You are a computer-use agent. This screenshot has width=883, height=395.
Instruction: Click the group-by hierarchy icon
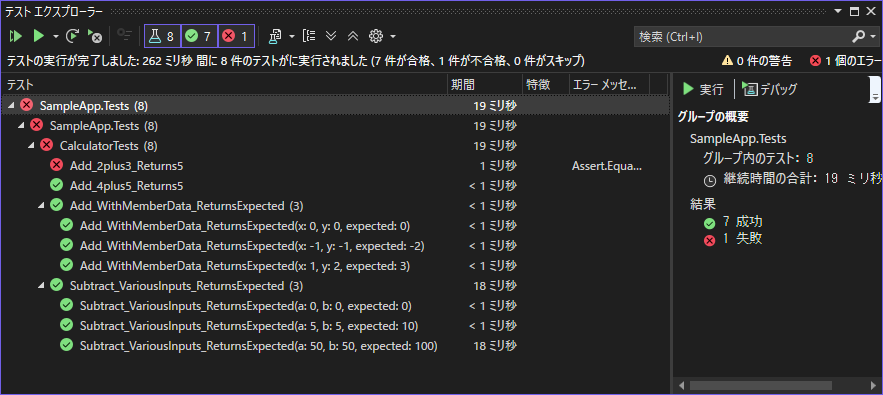309,37
